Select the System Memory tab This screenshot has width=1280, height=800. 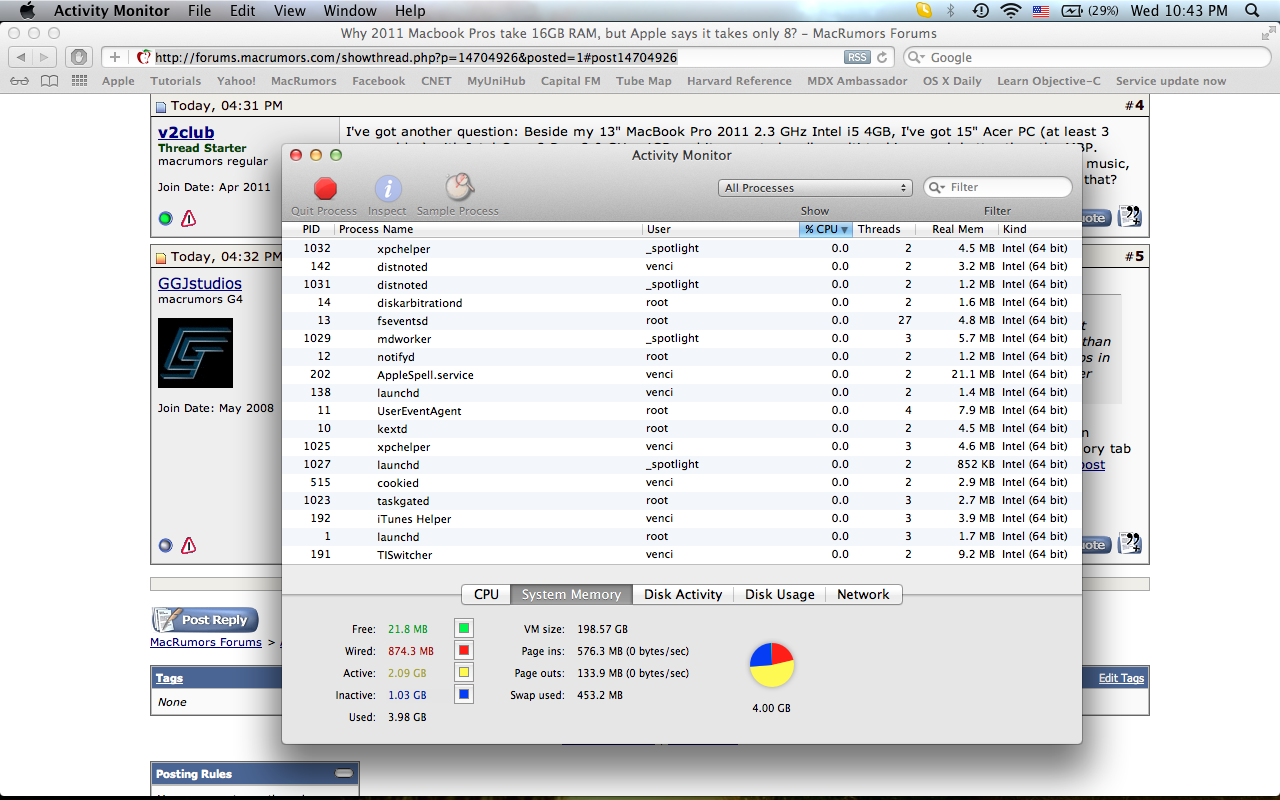(x=571, y=594)
